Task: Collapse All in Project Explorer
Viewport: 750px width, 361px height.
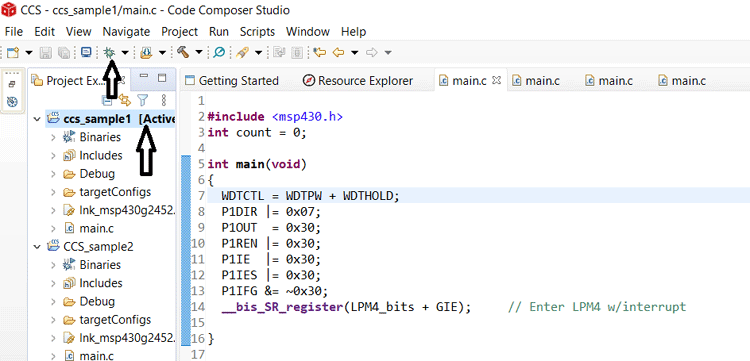Action: 108,100
